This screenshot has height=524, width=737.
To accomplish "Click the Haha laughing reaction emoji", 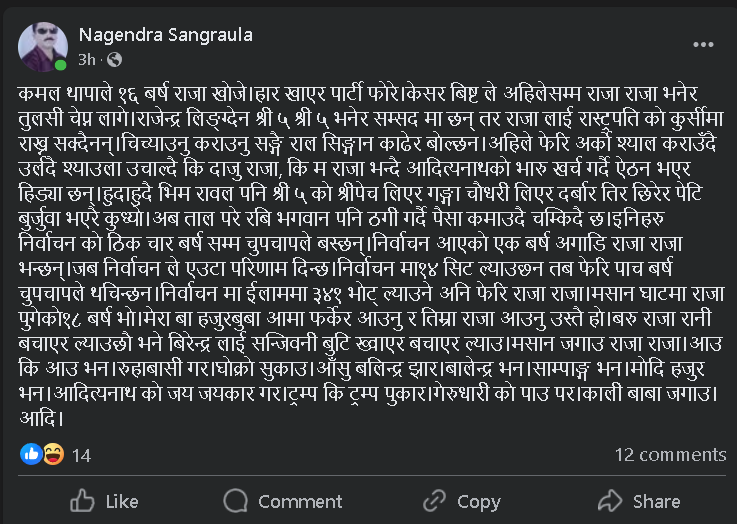I will (x=51, y=455).
